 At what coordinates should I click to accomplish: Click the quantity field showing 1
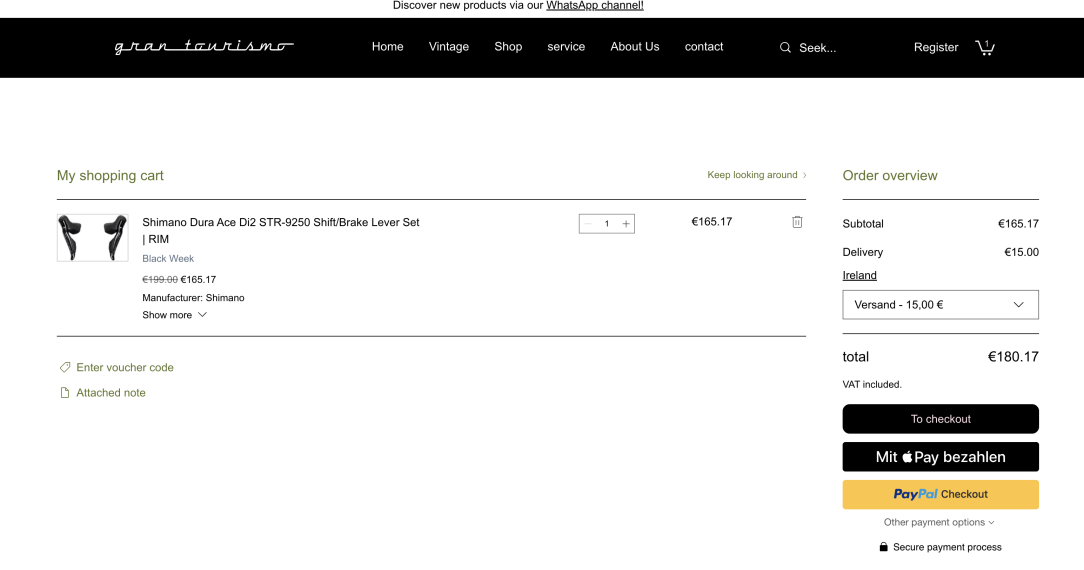[607, 223]
